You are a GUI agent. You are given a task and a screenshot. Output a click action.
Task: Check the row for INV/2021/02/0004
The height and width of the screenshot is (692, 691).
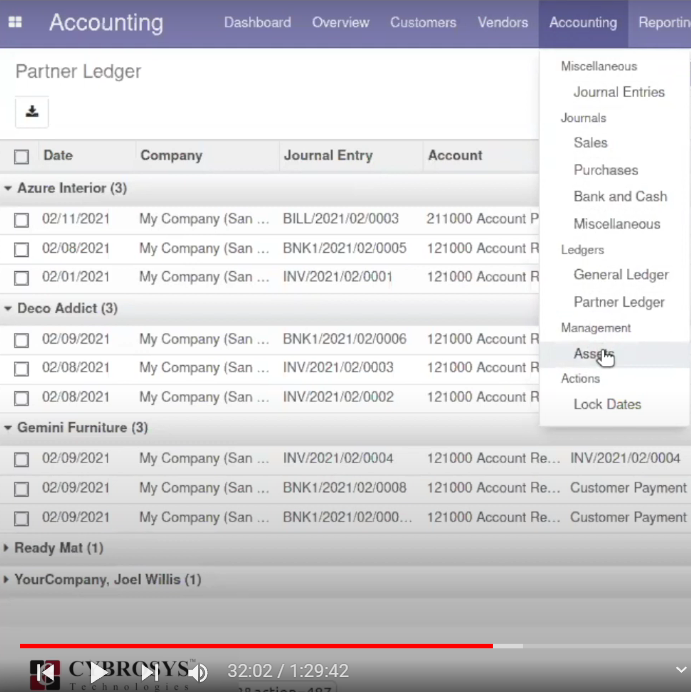point(21,459)
